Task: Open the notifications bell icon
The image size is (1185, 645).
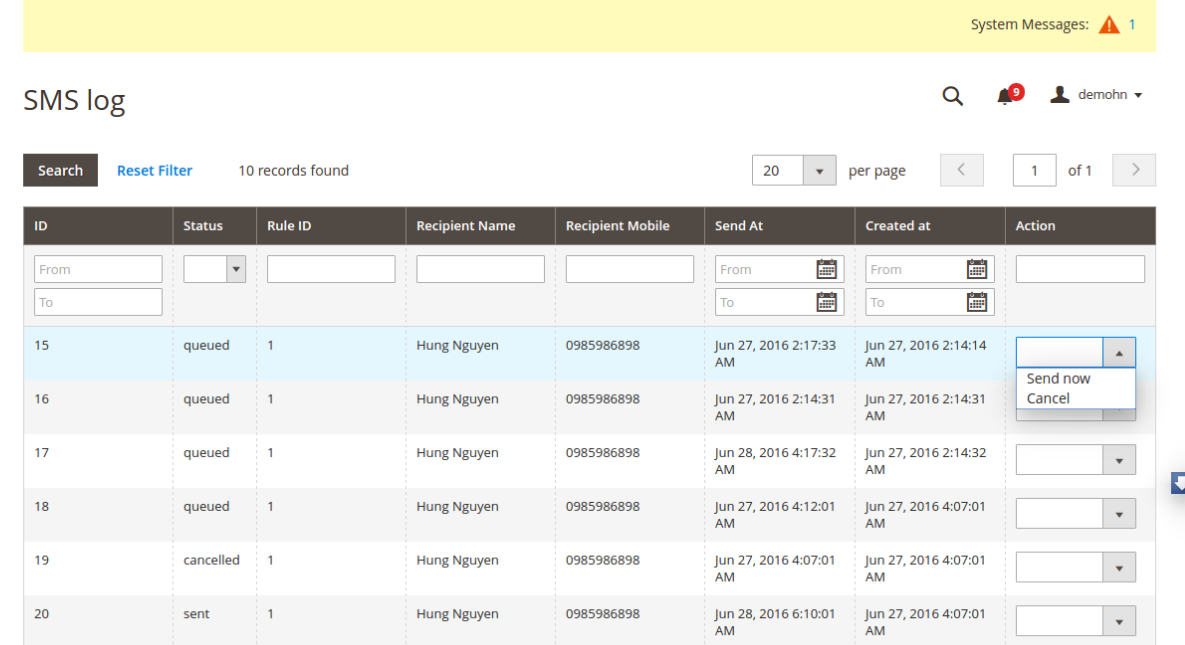Action: click(1005, 96)
